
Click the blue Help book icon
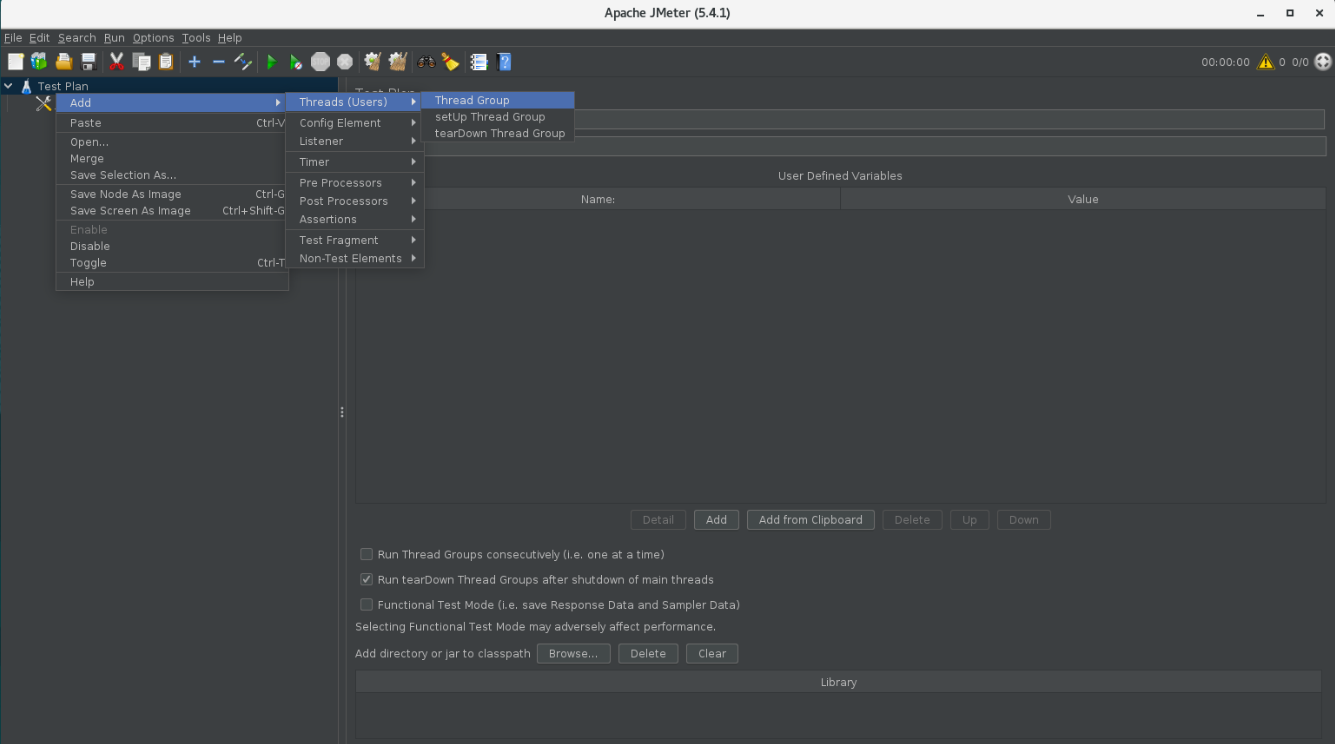(504, 62)
